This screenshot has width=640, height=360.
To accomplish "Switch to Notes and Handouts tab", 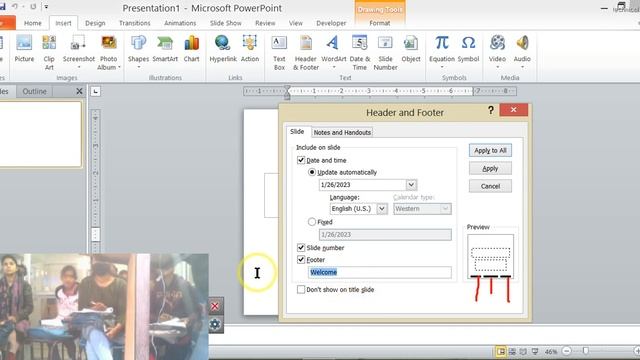I will click(342, 132).
